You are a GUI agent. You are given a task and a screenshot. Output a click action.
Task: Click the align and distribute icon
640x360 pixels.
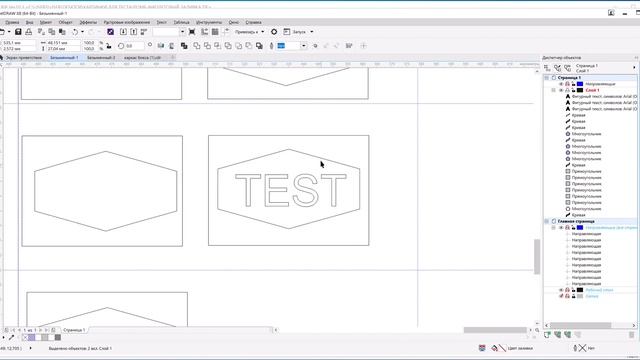coord(349,46)
